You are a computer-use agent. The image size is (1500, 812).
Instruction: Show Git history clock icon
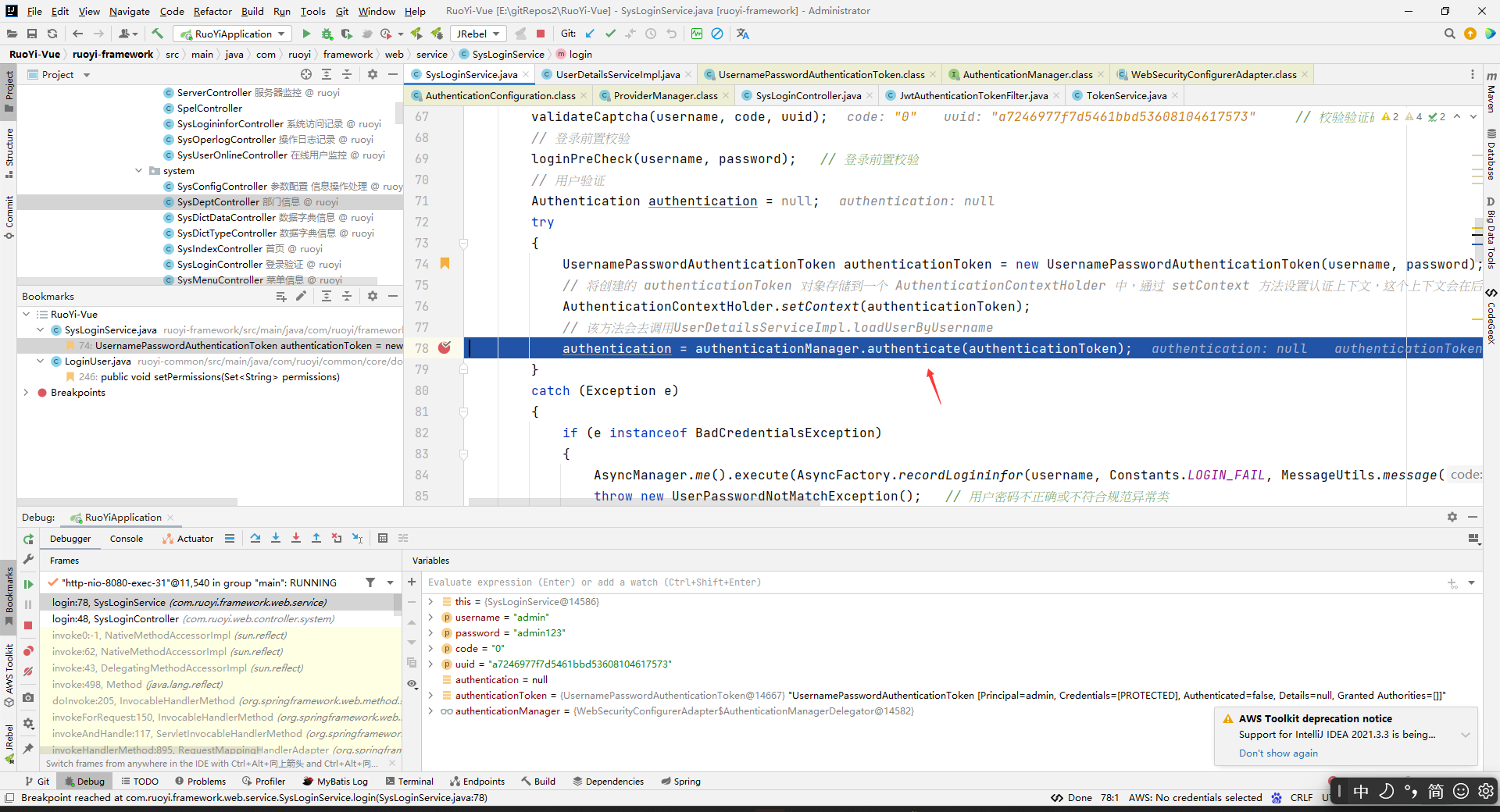[x=651, y=34]
